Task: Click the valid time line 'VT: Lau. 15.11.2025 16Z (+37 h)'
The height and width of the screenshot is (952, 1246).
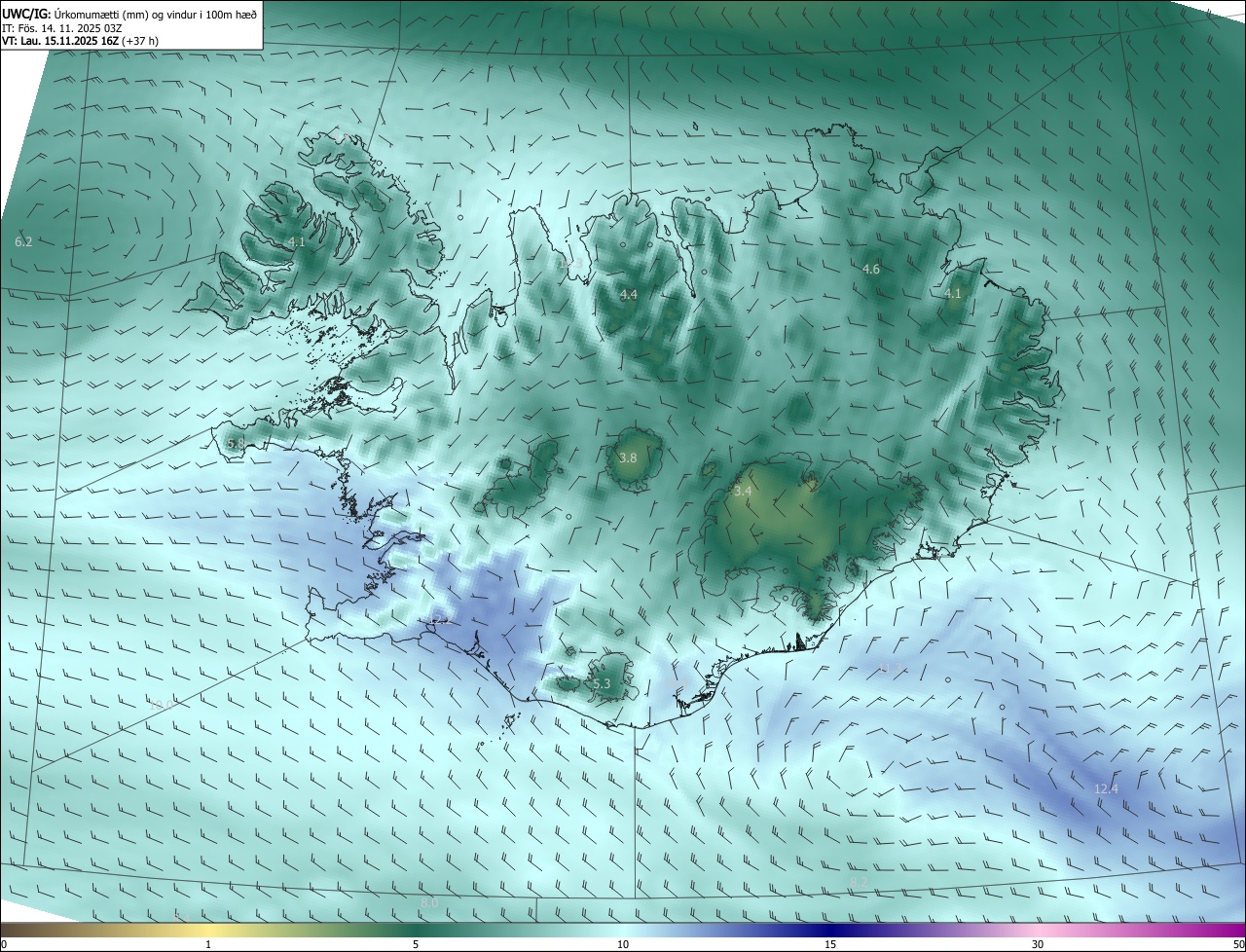Action: pyautogui.click(x=81, y=41)
